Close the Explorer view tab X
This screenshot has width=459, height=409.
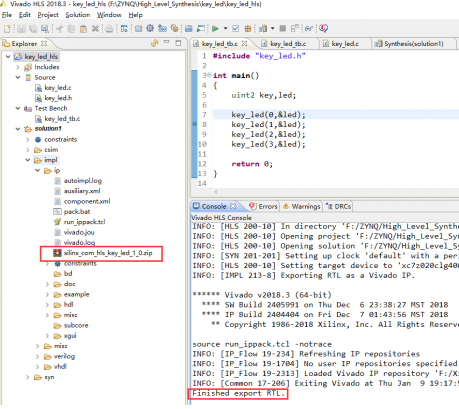pyautogui.click(x=44, y=43)
